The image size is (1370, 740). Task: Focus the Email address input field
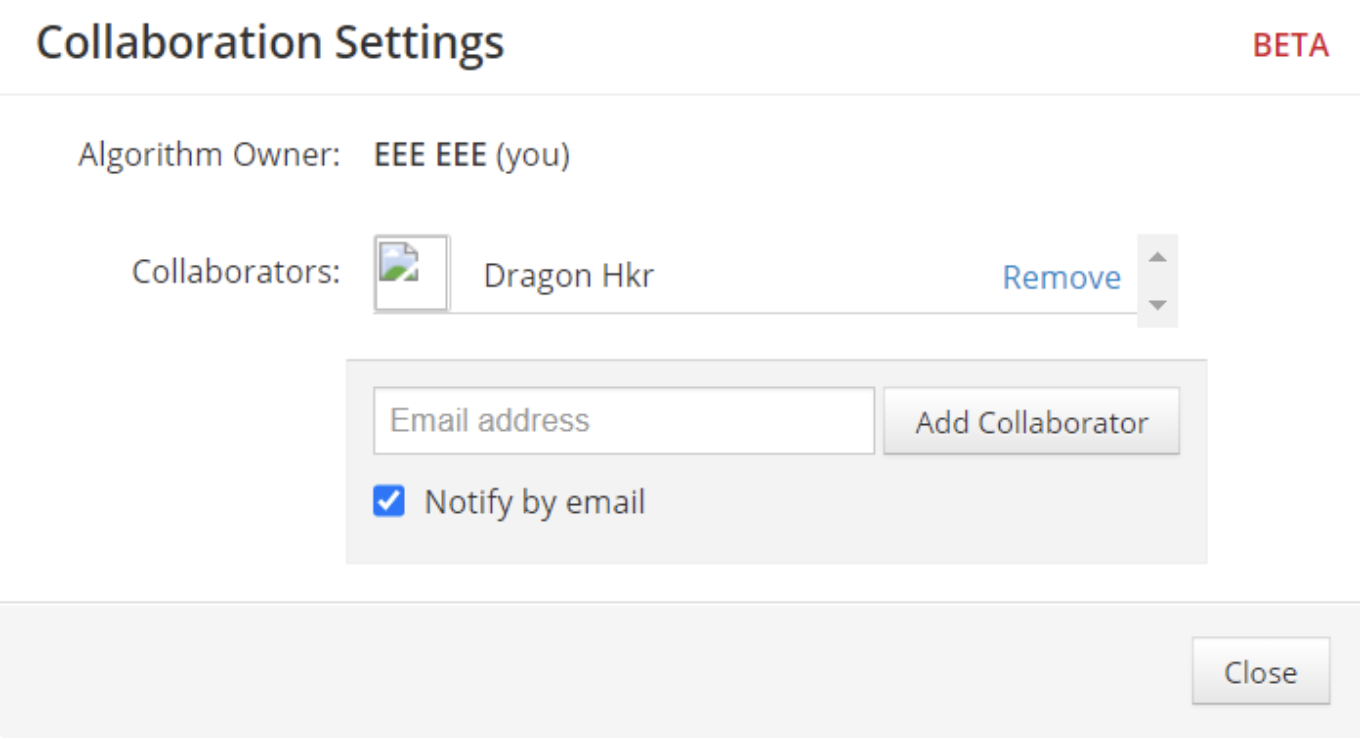624,421
